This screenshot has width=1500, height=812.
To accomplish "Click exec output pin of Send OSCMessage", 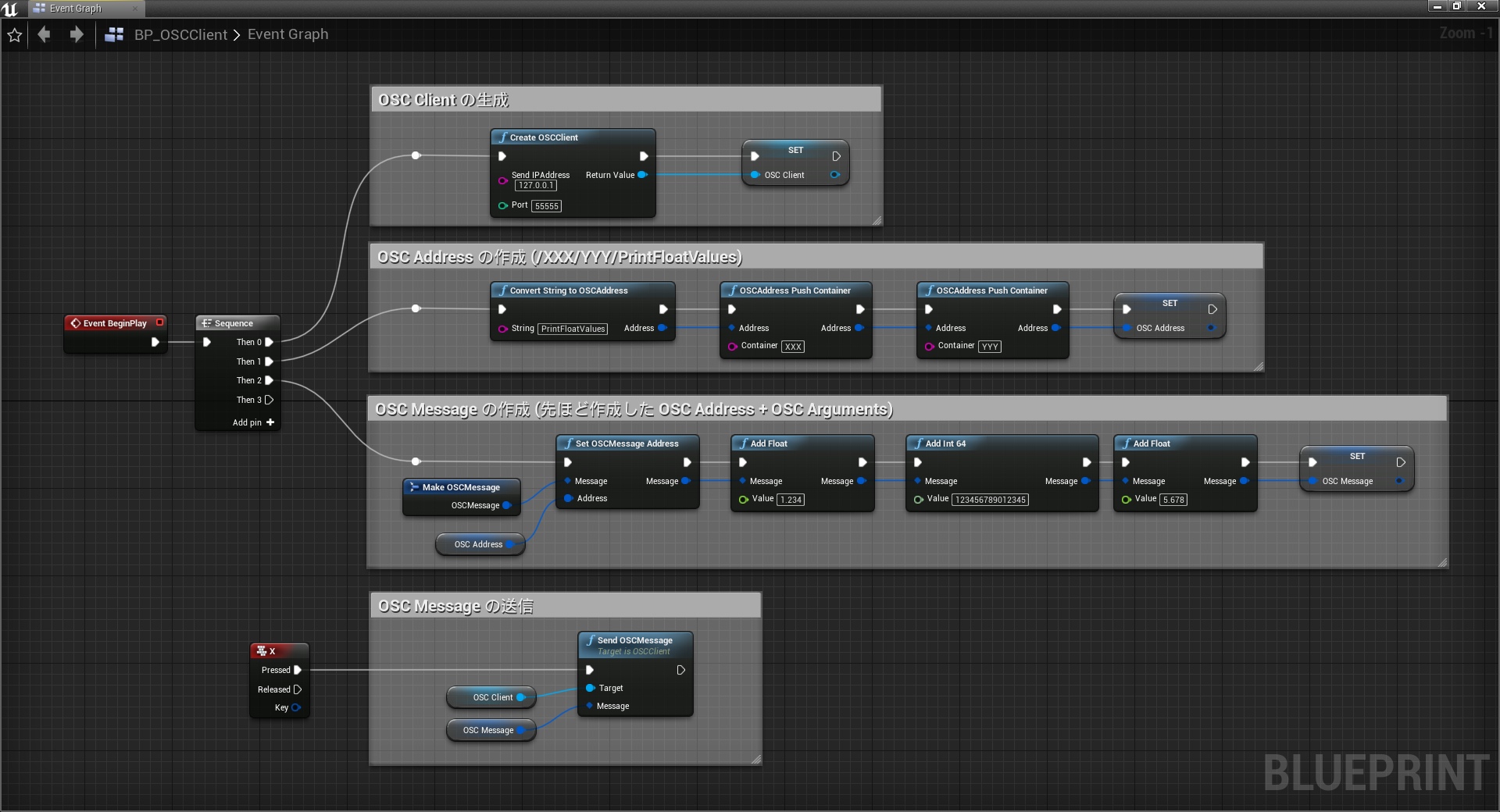I will [680, 670].
